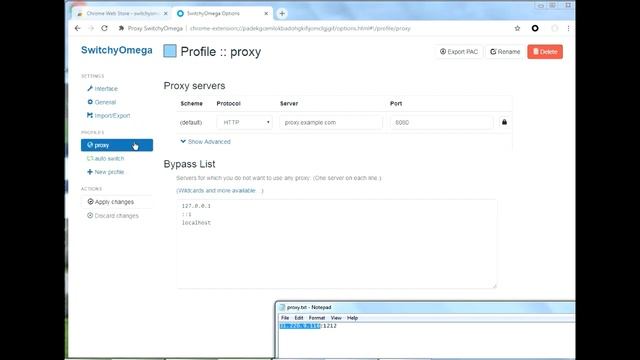Click the lock authentication icon
The image size is (640, 360).
pyautogui.click(x=504, y=122)
